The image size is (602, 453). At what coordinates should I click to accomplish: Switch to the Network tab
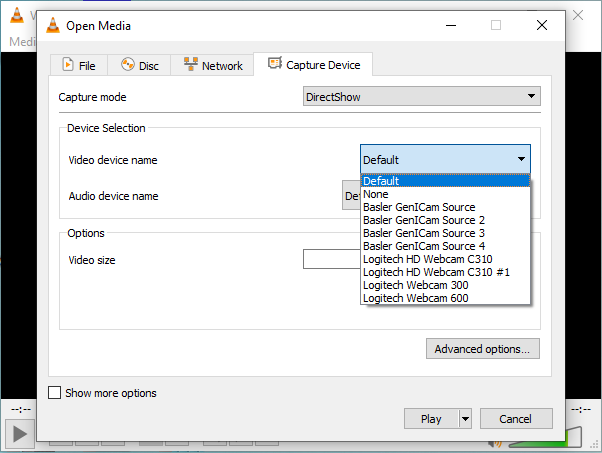point(212,65)
